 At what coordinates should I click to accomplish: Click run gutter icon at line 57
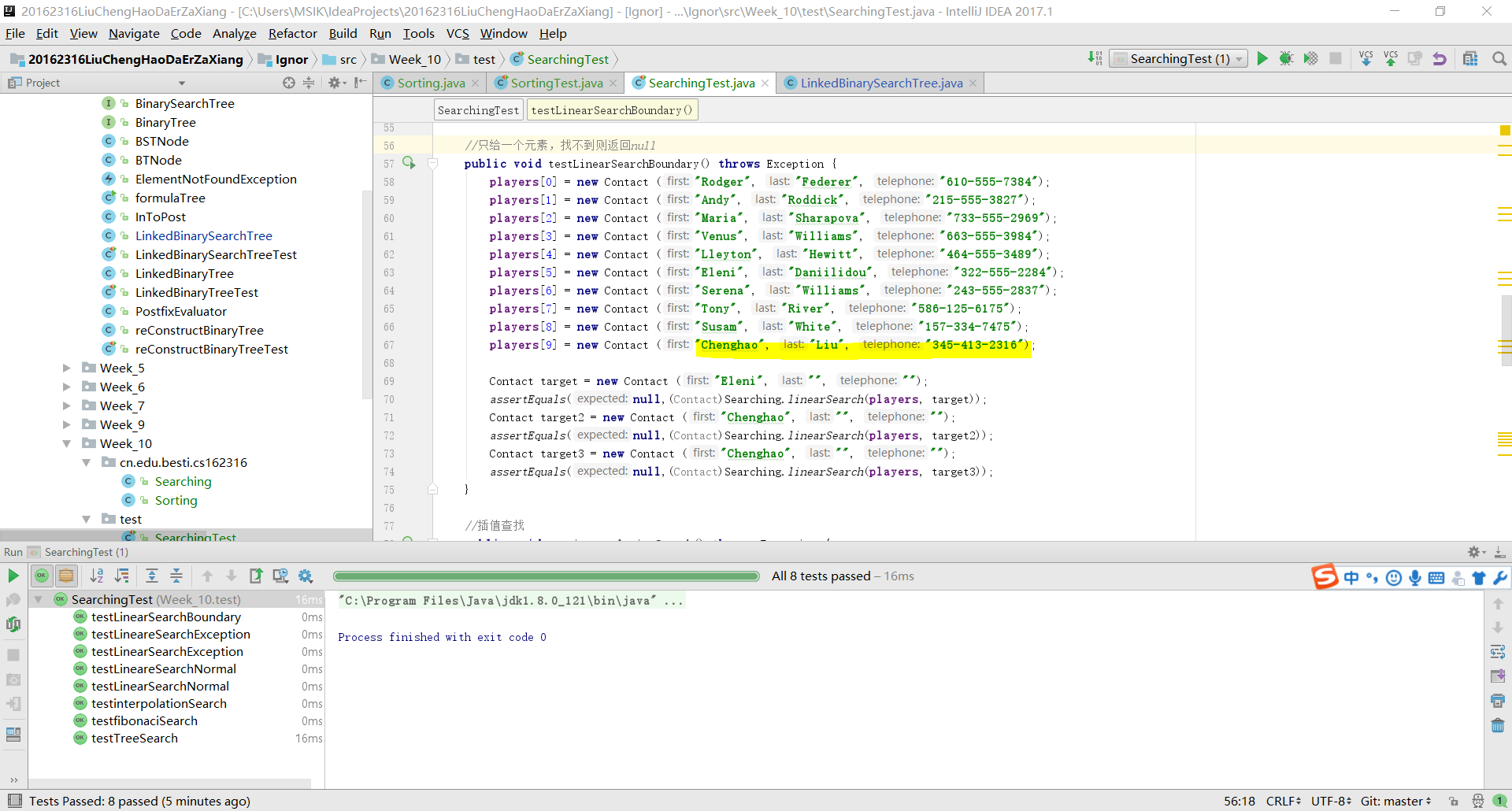point(409,162)
